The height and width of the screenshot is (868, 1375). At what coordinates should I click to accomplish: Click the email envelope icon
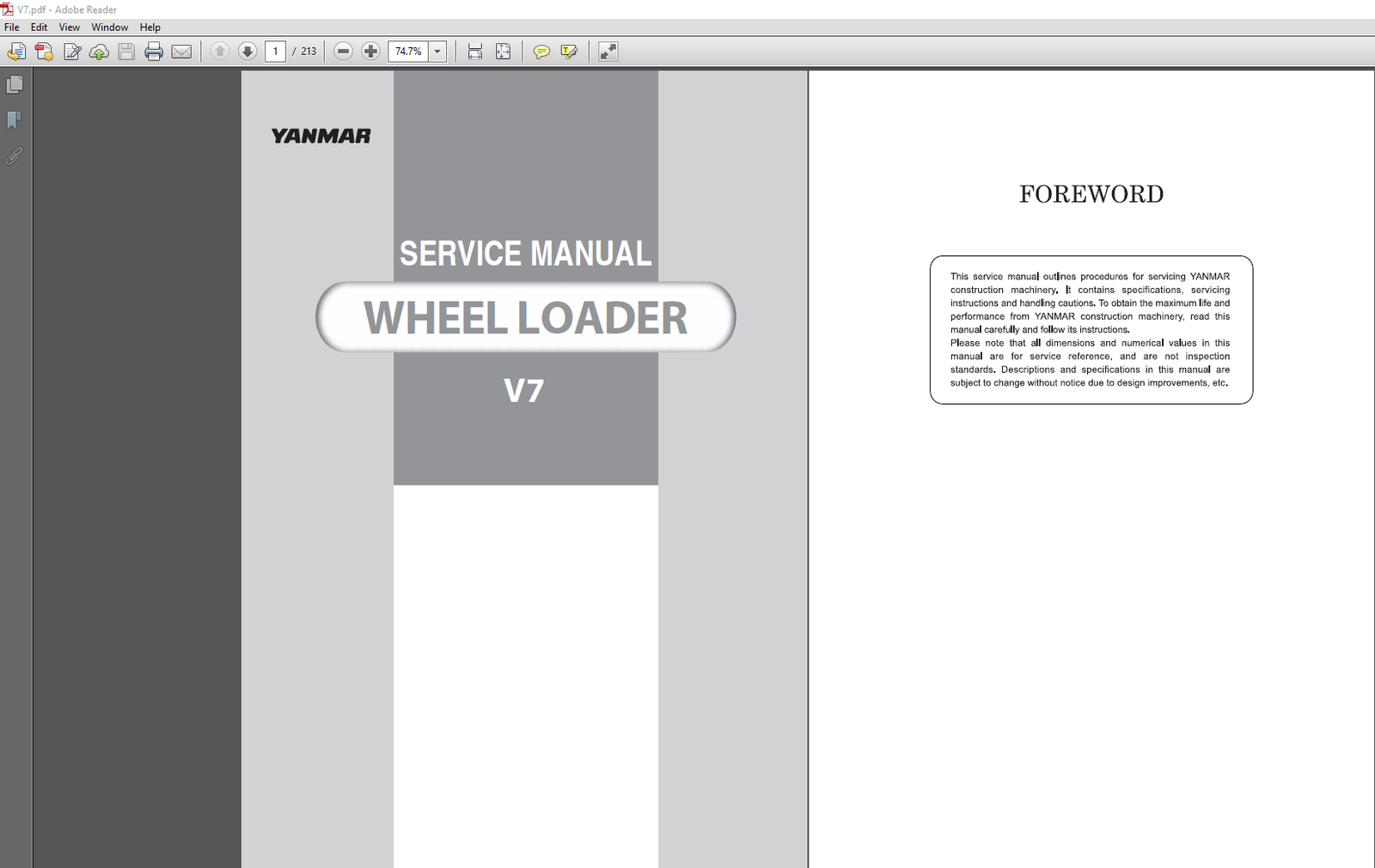click(181, 52)
